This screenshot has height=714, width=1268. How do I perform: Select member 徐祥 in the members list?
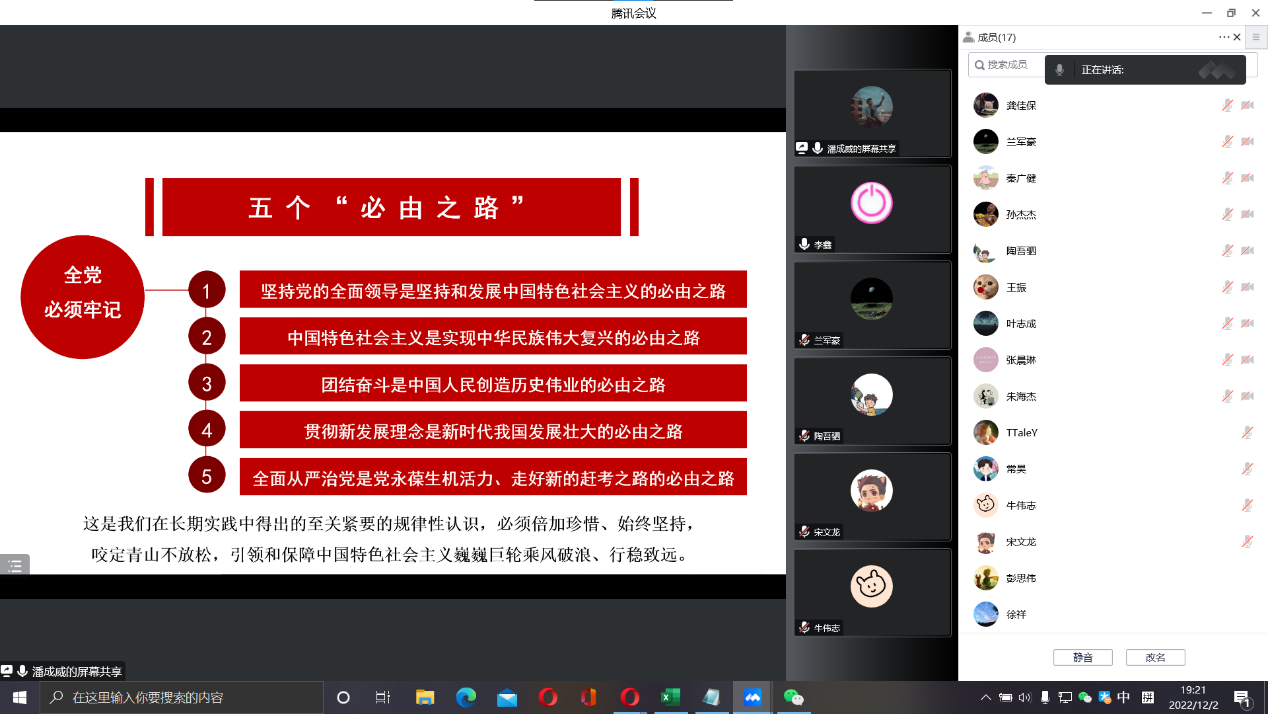(x=1016, y=614)
